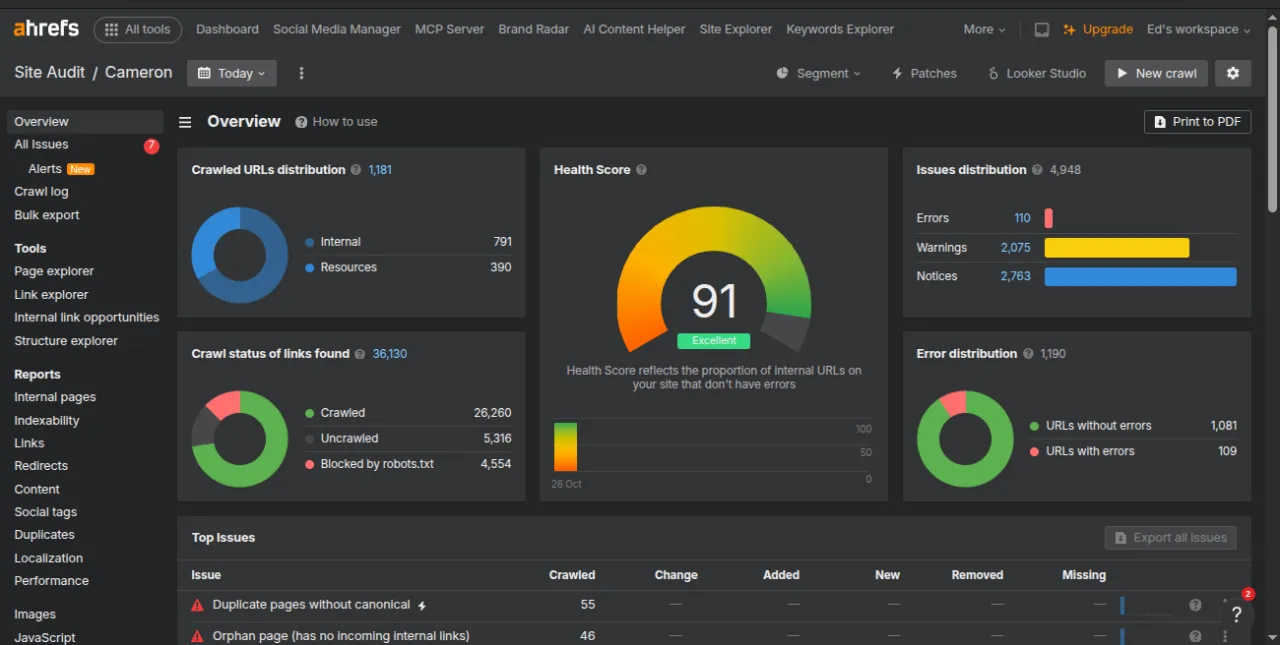Open the Today date dropdown
This screenshot has width=1280, height=645.
232,73
